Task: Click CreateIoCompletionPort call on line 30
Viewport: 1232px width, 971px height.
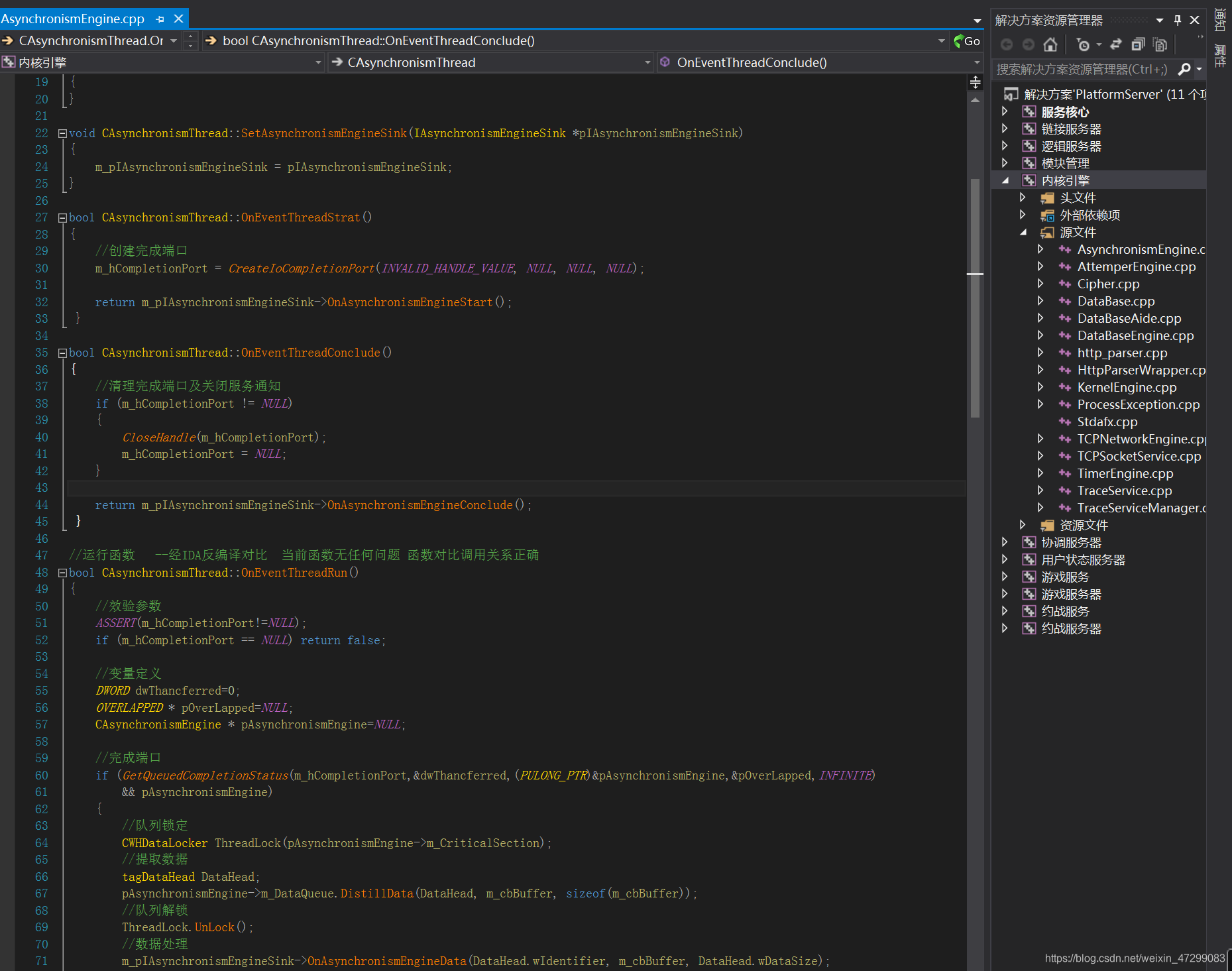Action: pos(302,268)
